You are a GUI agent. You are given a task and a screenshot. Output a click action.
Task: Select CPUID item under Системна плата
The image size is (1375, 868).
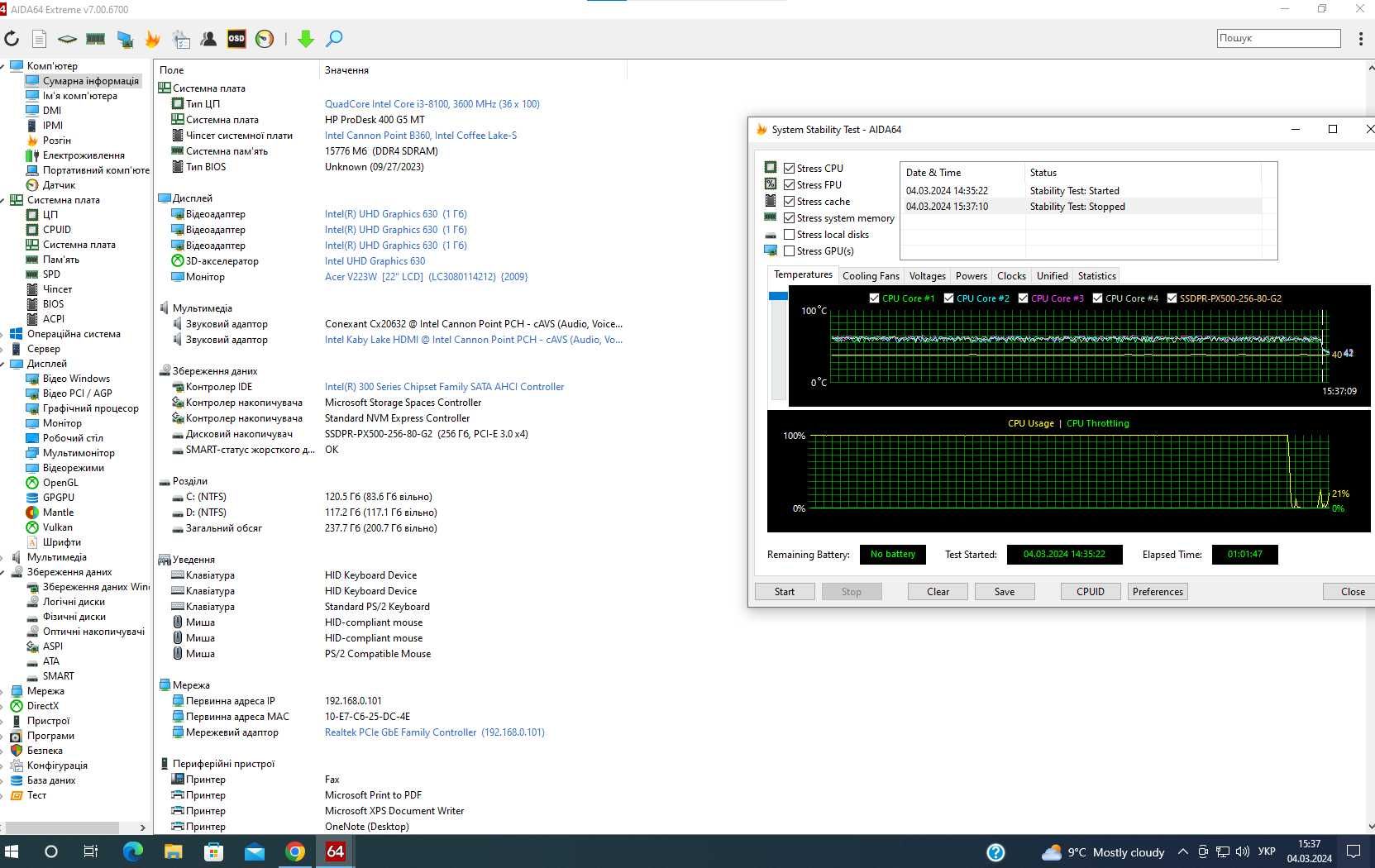coord(57,230)
